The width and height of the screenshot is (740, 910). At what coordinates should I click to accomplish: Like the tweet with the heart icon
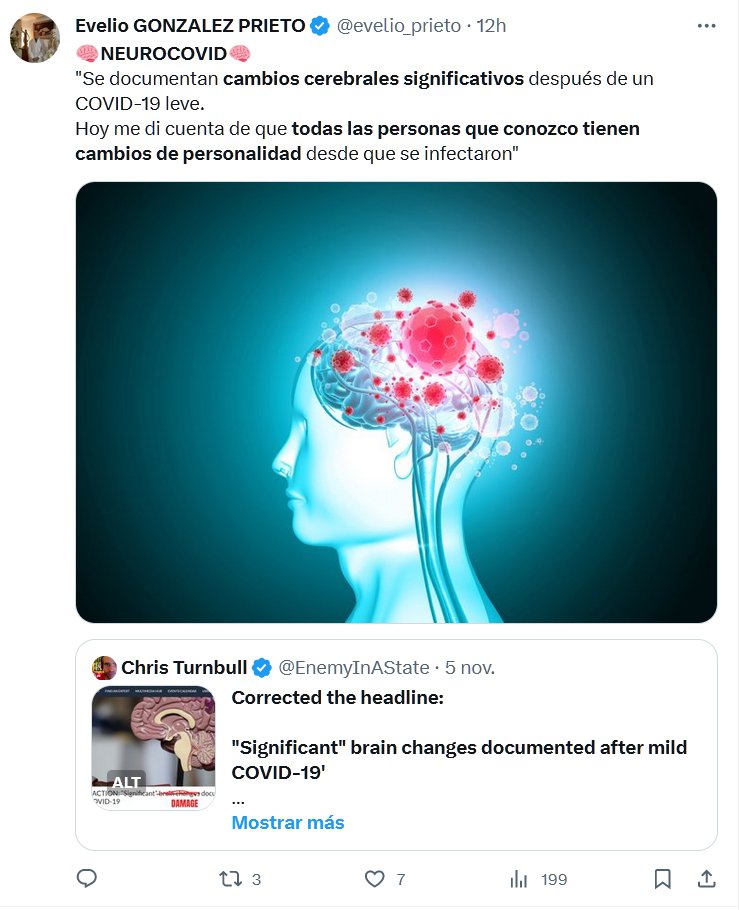click(x=374, y=879)
